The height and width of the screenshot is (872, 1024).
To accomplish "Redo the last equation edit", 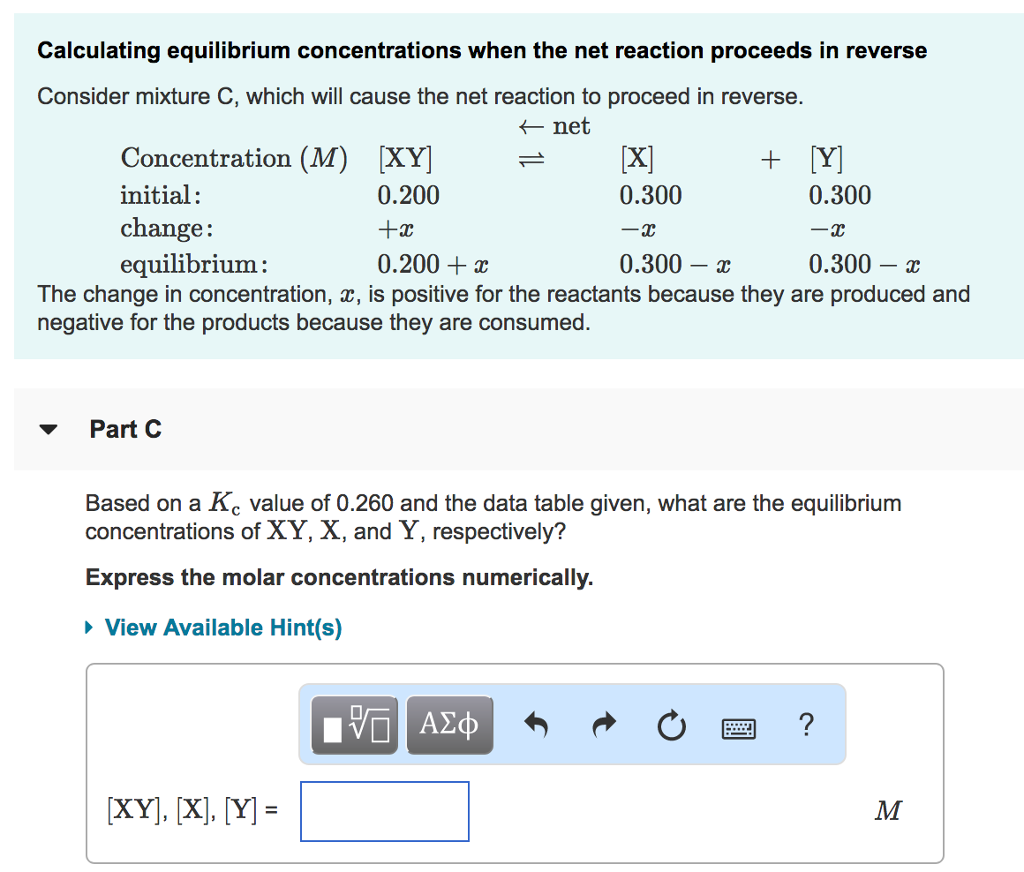I will 604,726.
